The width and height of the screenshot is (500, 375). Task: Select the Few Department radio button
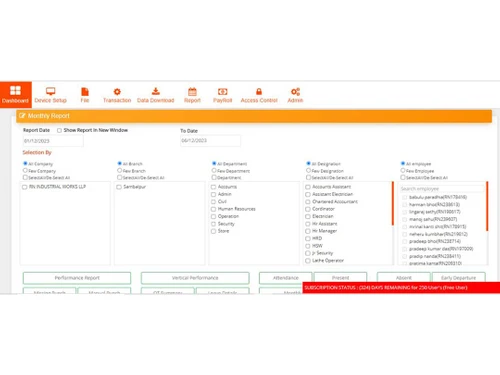point(214,170)
